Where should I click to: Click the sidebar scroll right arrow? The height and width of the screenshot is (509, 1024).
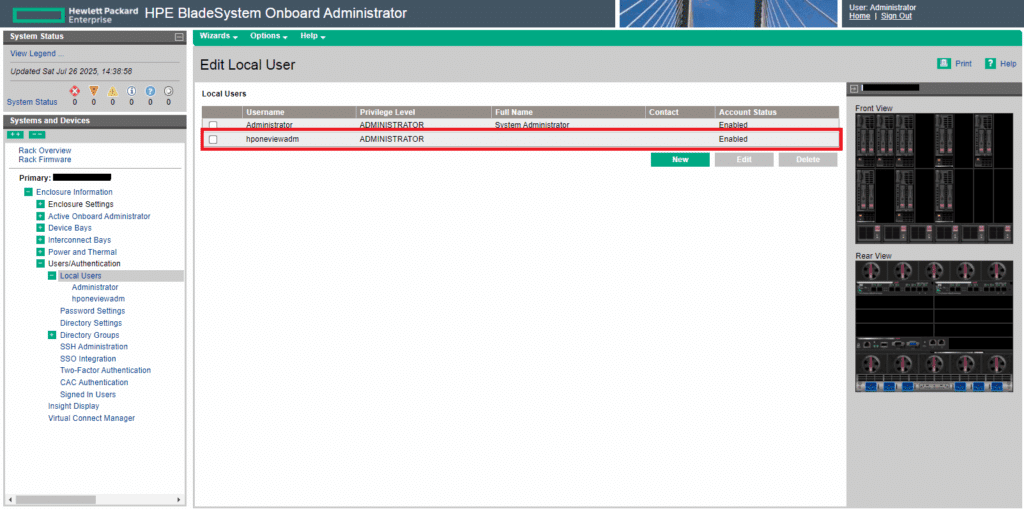pos(179,500)
